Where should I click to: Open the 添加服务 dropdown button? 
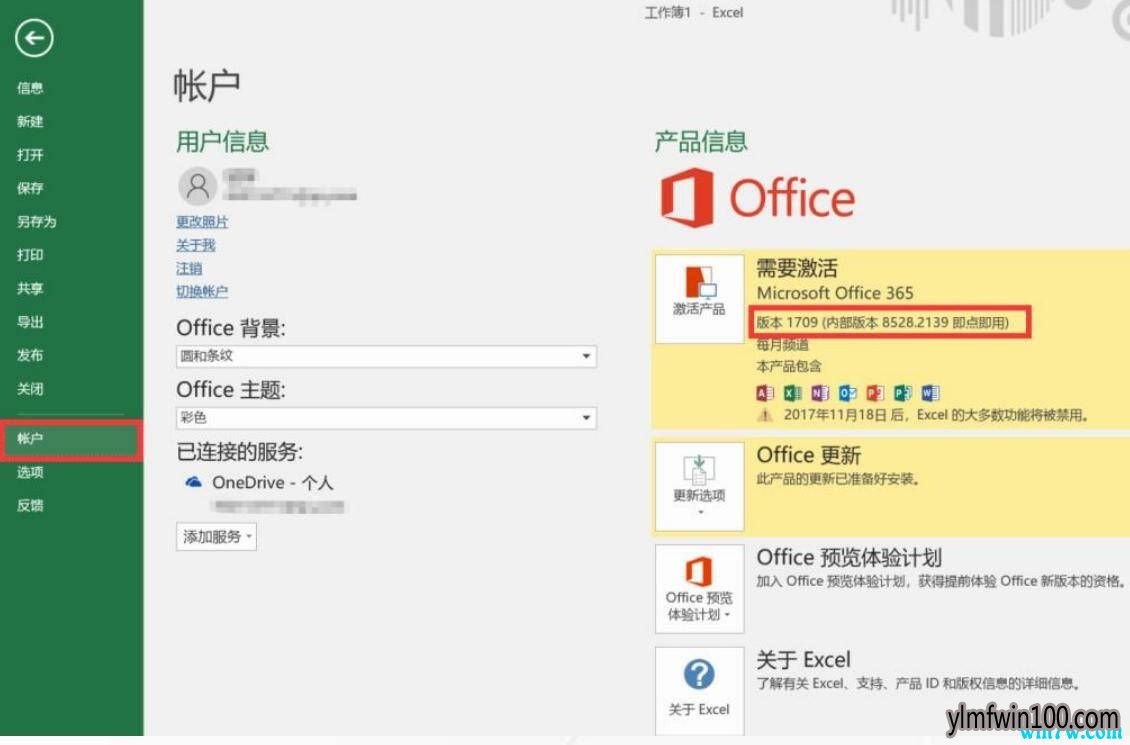click(216, 537)
